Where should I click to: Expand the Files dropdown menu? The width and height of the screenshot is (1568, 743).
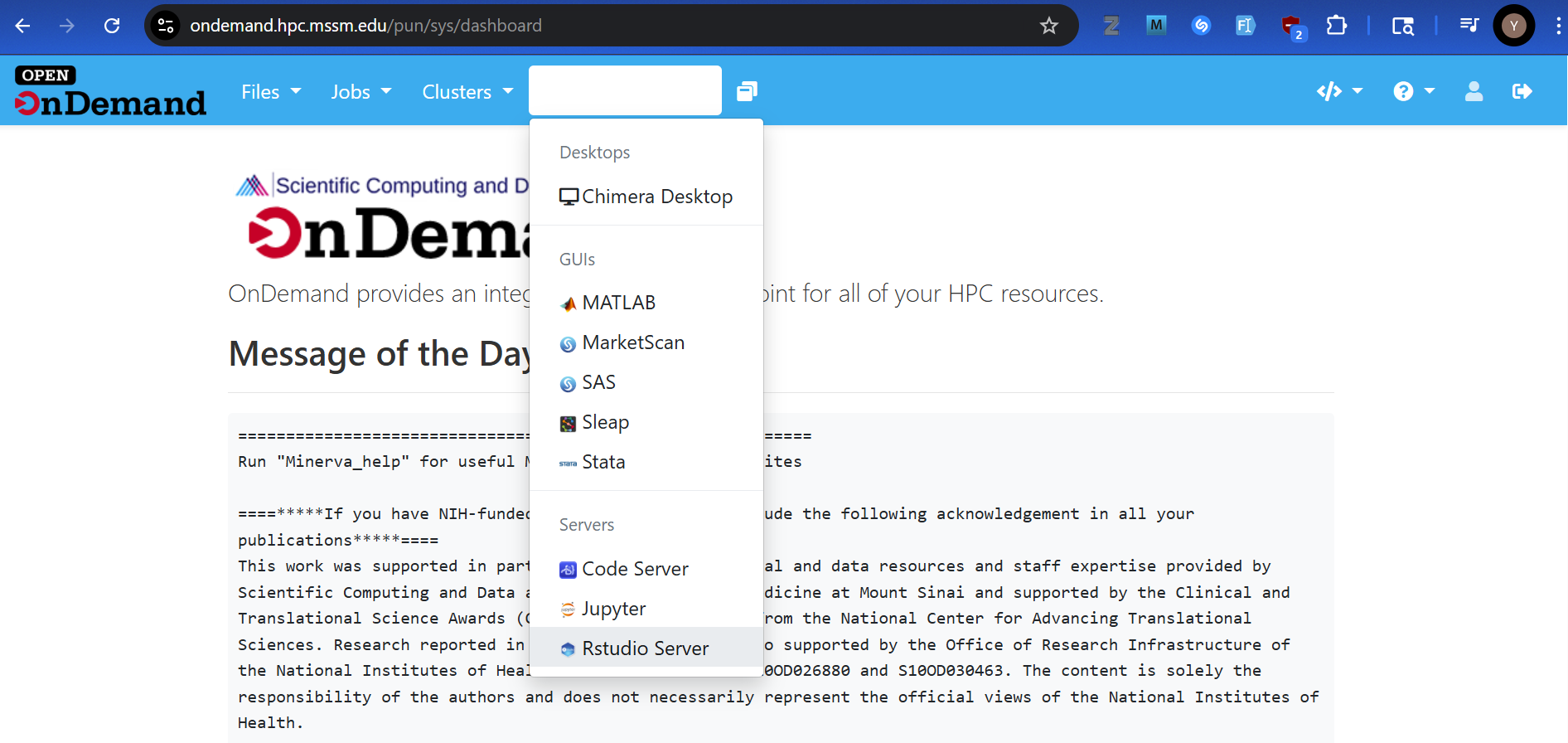(271, 92)
